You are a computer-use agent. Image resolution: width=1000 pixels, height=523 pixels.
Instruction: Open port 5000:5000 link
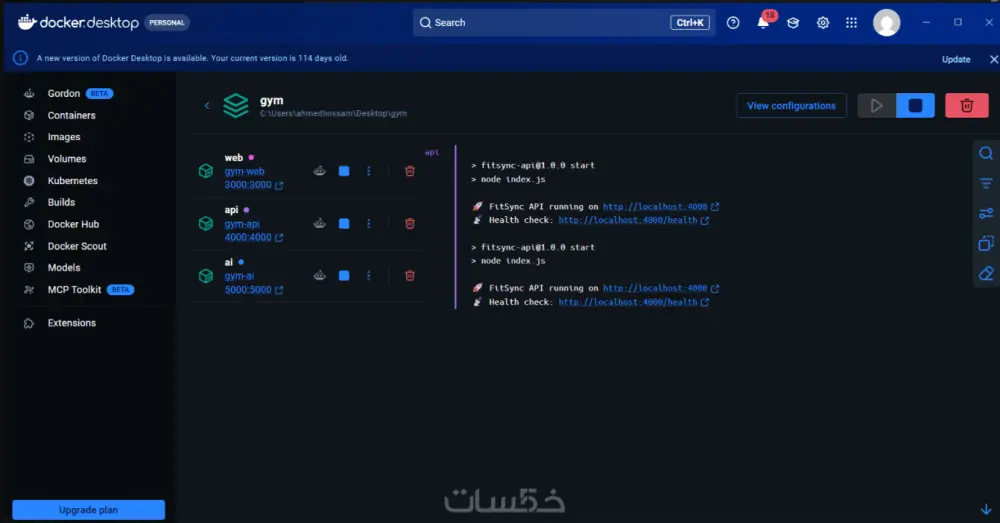[x=253, y=290]
